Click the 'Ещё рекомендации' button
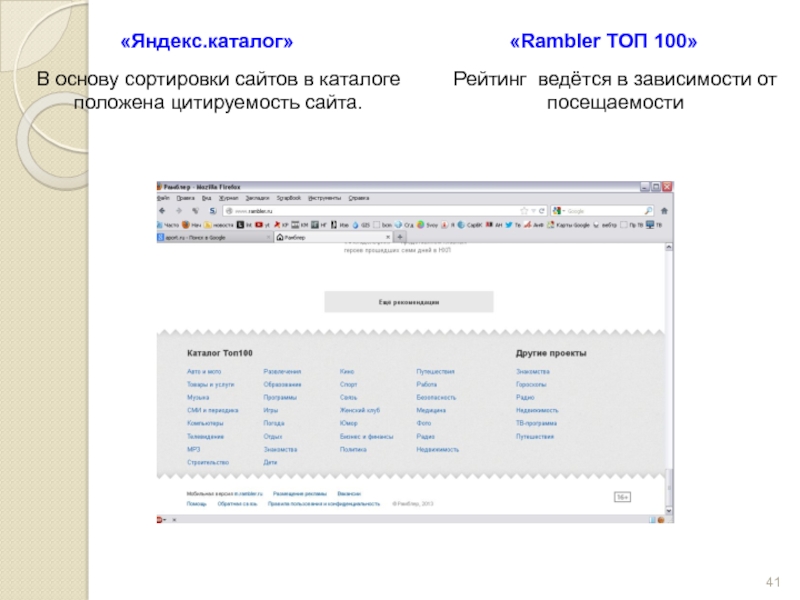Screen dimensions: 800x600 pos(409,302)
